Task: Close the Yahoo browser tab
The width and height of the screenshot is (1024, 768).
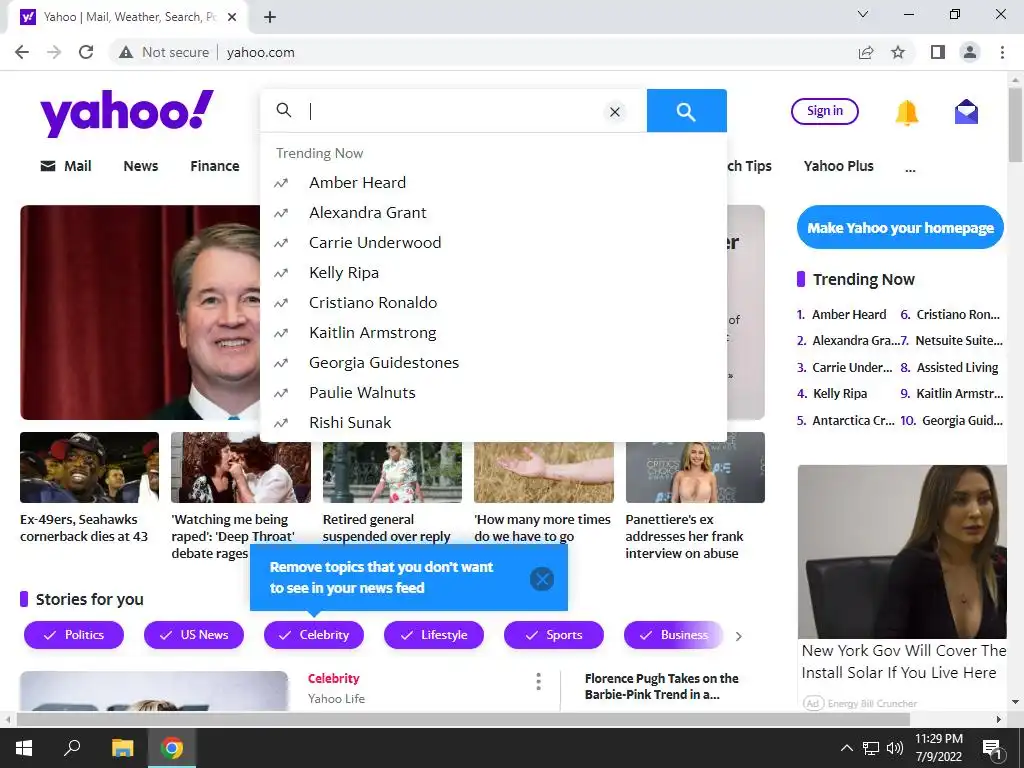Action: (x=232, y=17)
